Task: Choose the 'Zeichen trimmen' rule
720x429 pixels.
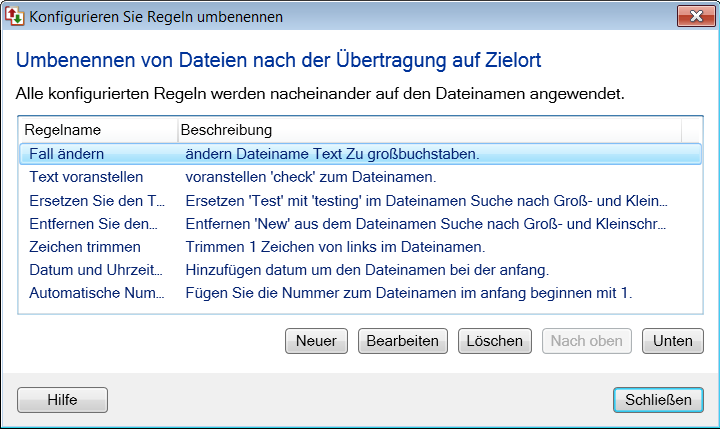Action: pos(85,246)
